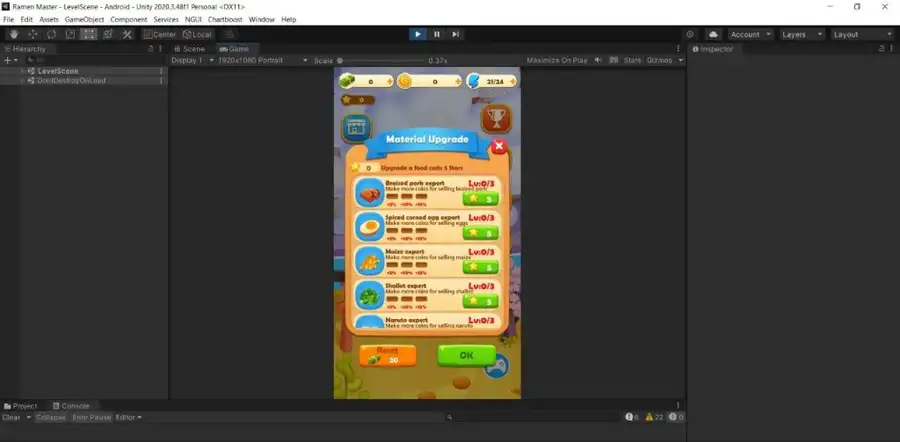
Task: Click the orange Reset button
Action: click(x=387, y=356)
